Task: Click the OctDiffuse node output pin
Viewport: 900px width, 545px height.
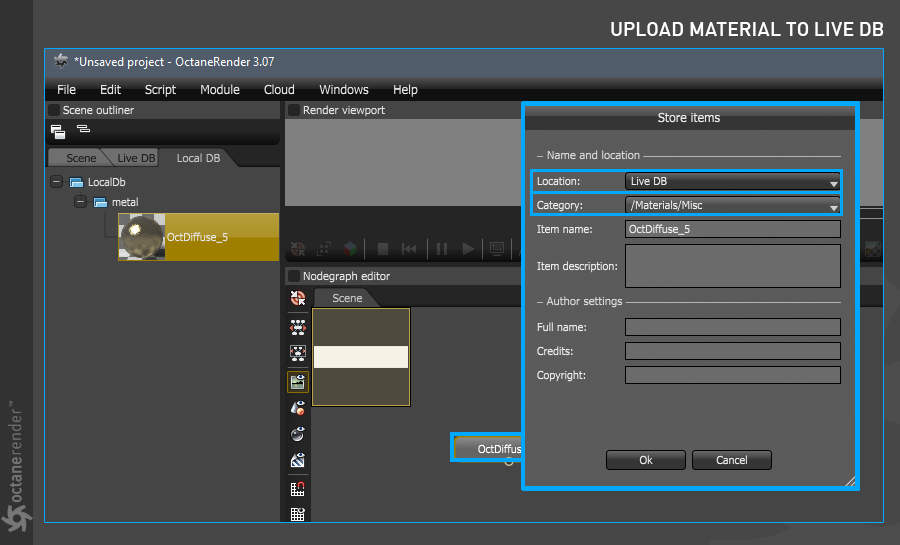Action: (509, 462)
